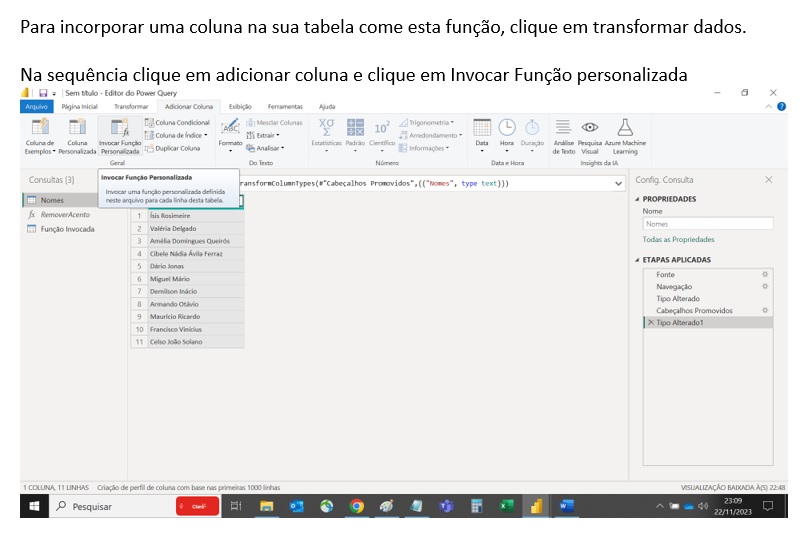Delete the Tipo Alterado1 step
The width and height of the screenshot is (807, 541).
tap(651, 322)
